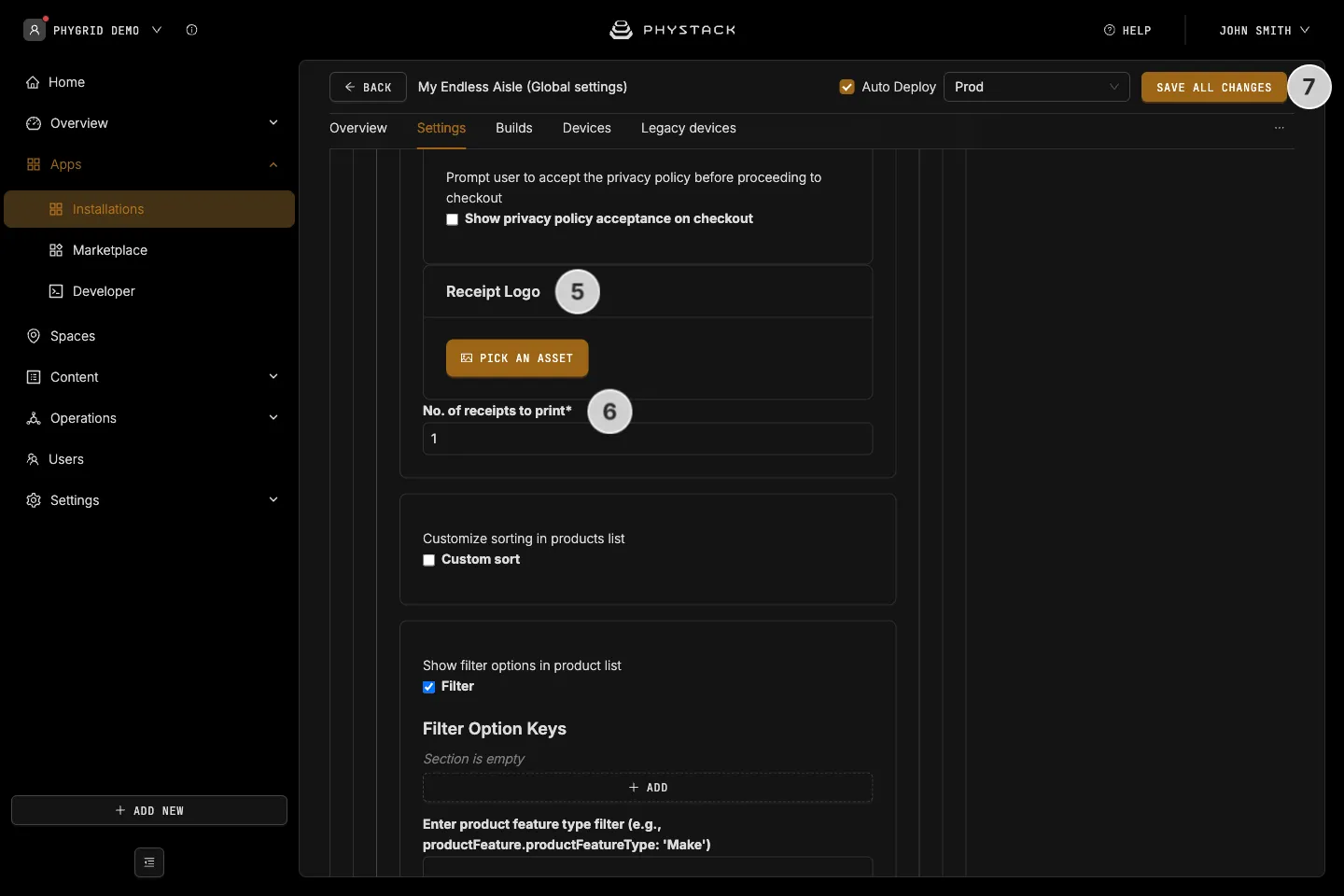This screenshot has width=1344, height=896.
Task: Click the Users people icon
Action: point(33,459)
